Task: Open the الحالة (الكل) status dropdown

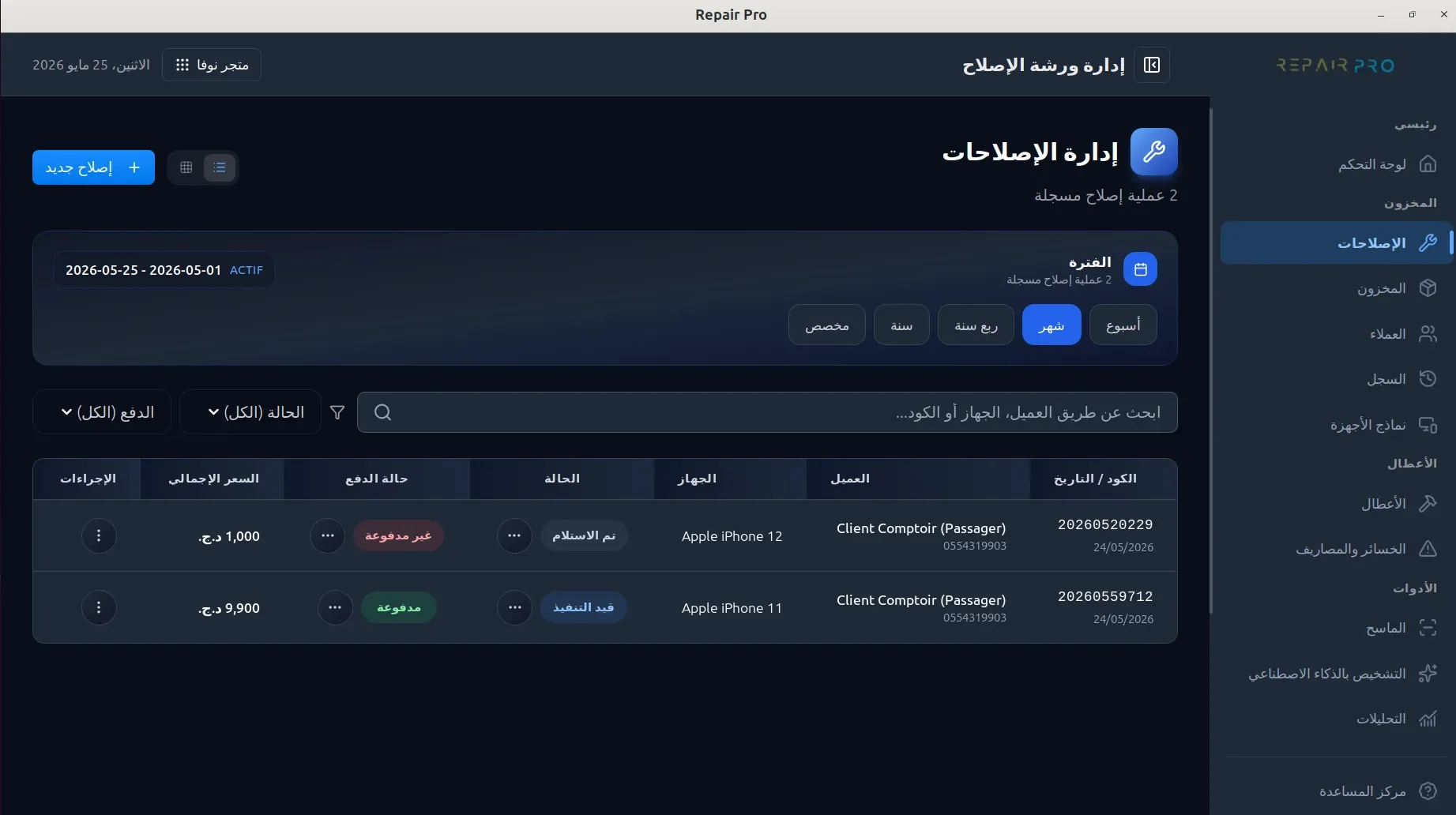Action: [250, 411]
